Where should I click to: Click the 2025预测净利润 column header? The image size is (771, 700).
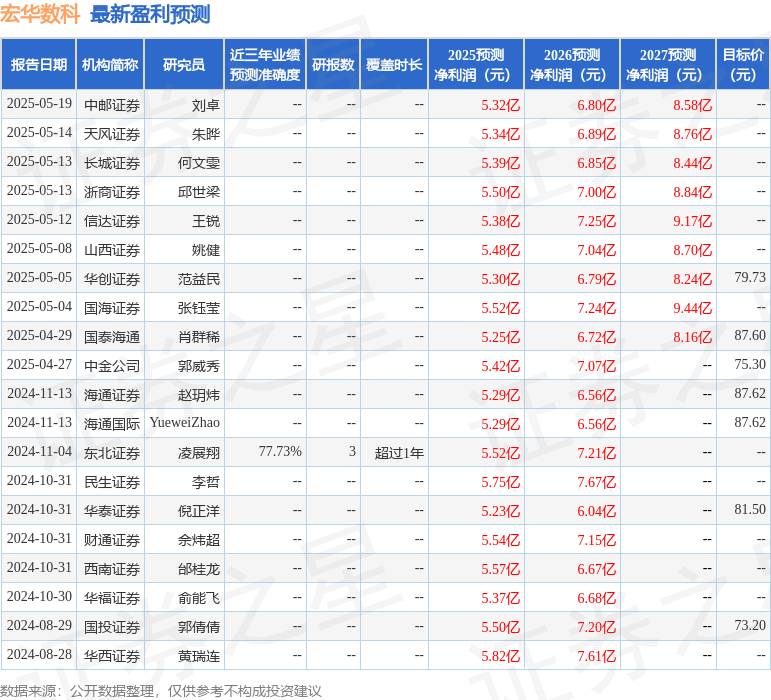476,65
